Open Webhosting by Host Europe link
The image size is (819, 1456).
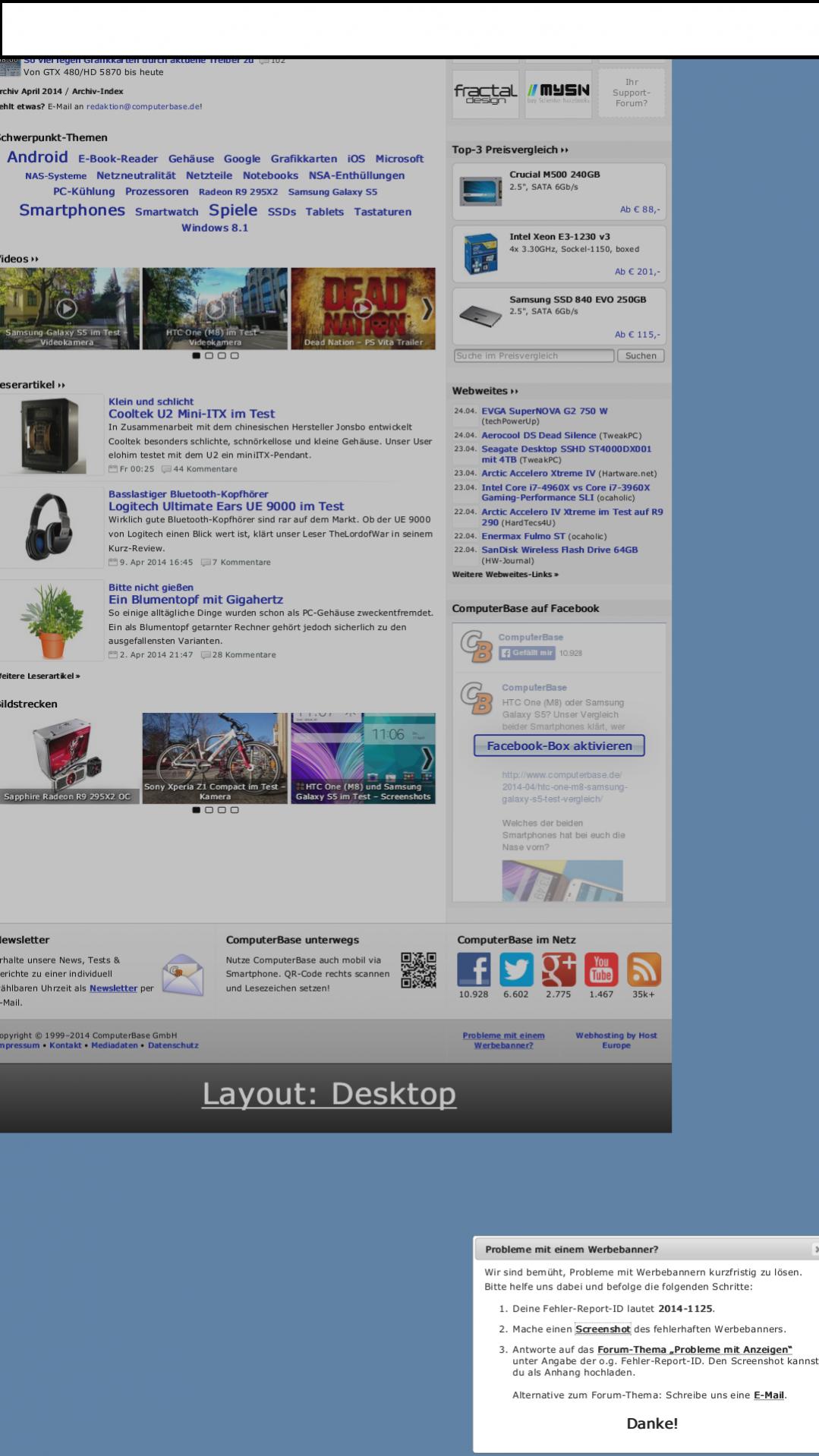616,1040
